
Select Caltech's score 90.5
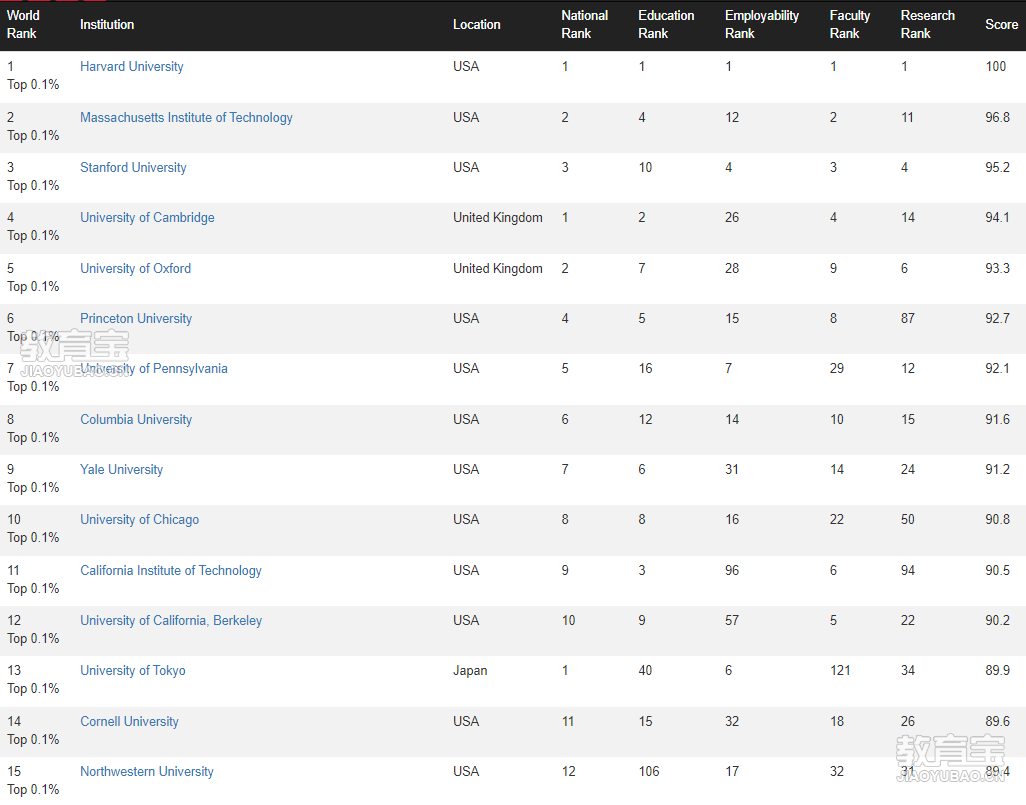coord(997,571)
